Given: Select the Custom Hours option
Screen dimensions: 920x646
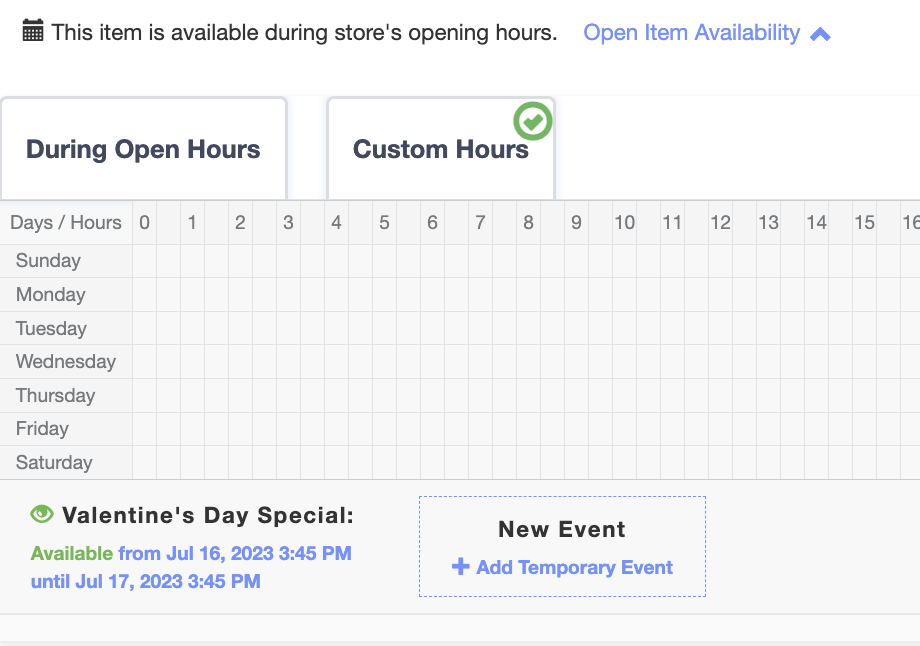Looking at the screenshot, I should (x=441, y=149).
